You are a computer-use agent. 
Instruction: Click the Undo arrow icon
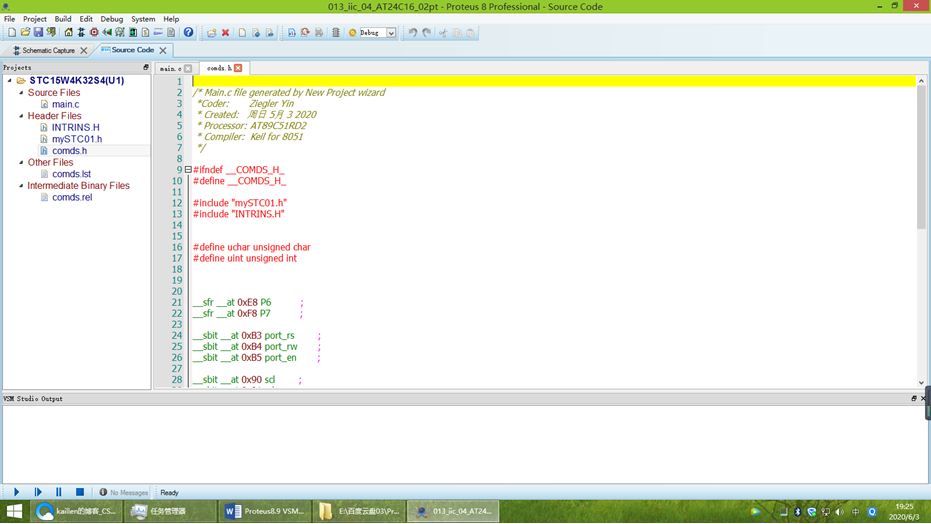(x=413, y=33)
